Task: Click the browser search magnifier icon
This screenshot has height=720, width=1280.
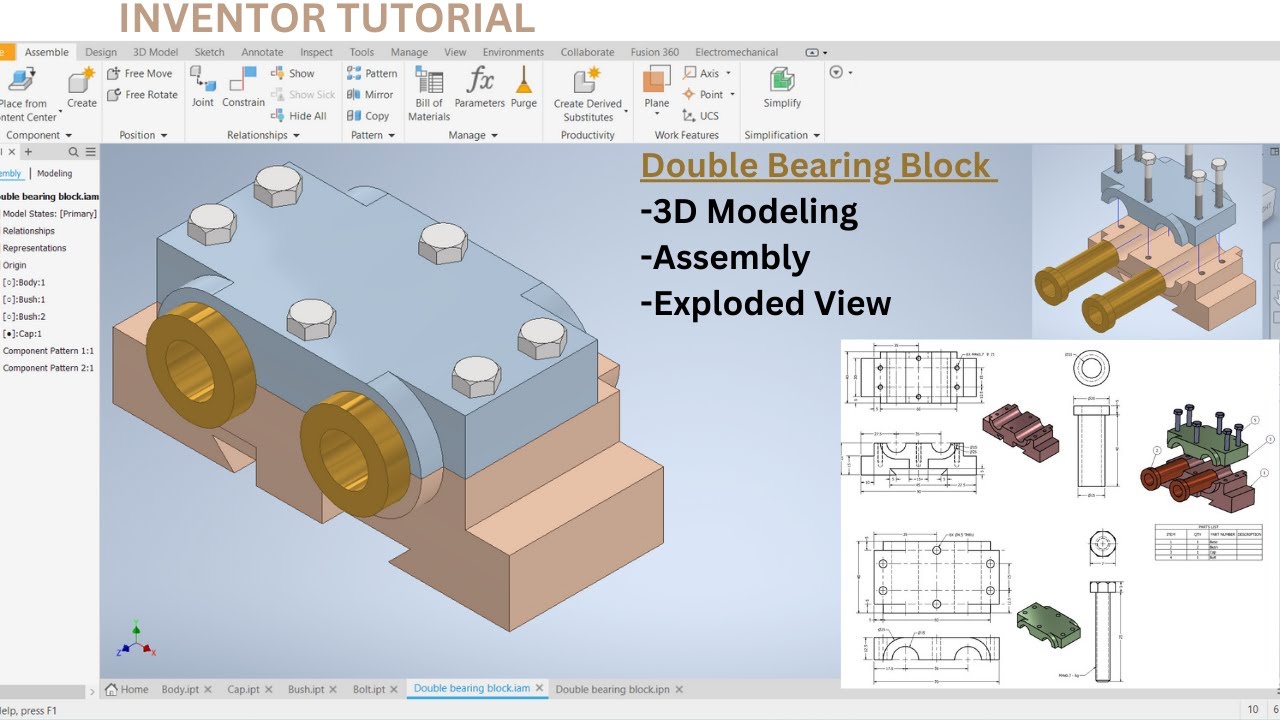Action: [x=73, y=152]
